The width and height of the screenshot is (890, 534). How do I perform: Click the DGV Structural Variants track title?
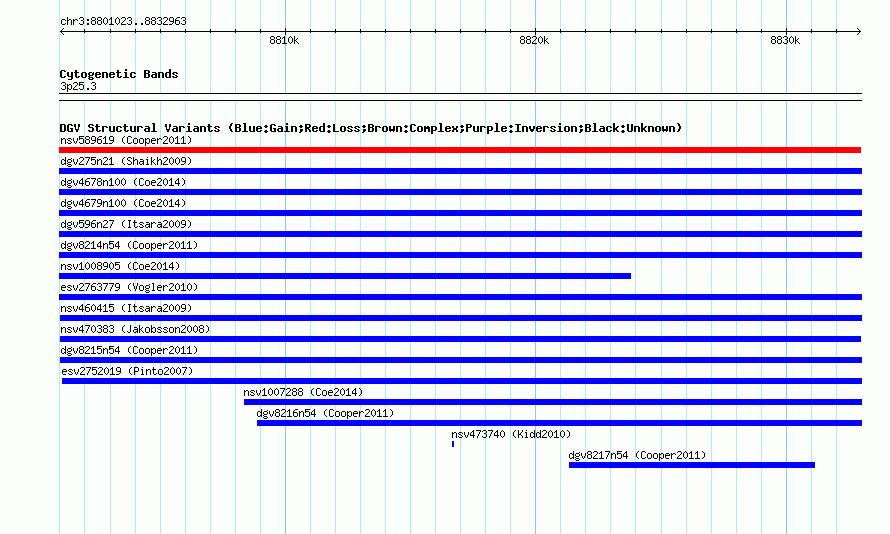tap(371, 128)
